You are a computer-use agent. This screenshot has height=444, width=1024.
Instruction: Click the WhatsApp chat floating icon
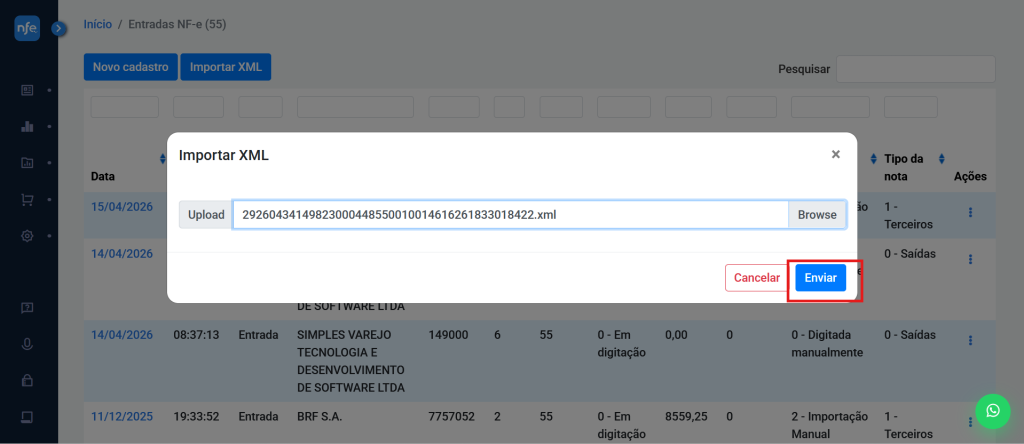pos(992,411)
